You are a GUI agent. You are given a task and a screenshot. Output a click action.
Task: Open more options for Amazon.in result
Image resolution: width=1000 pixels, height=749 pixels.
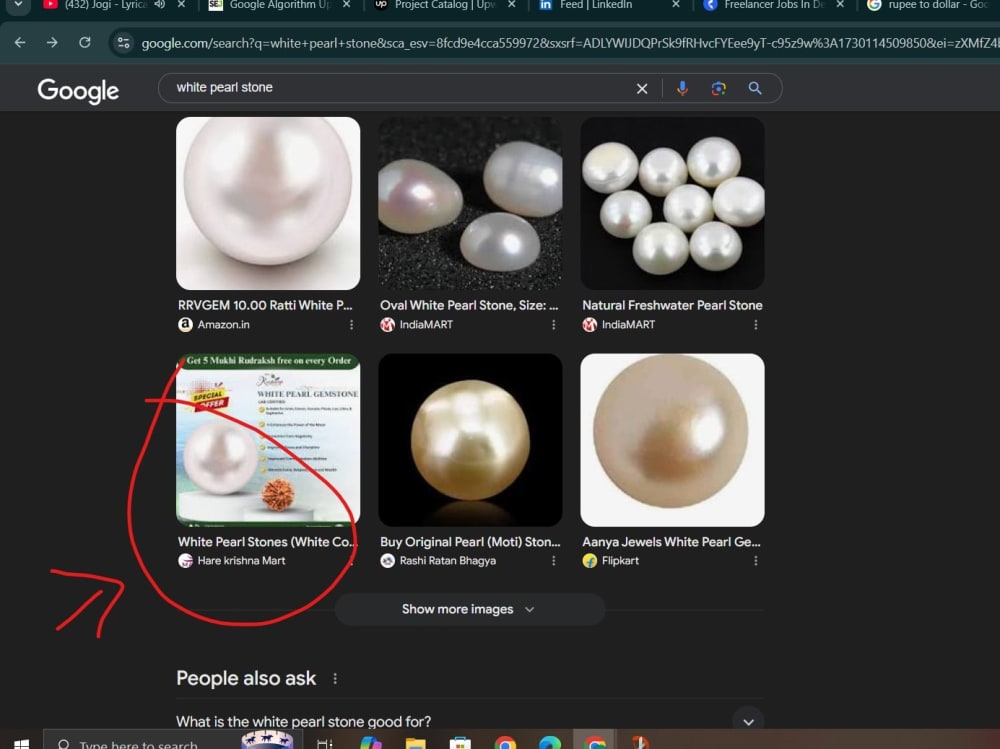pyautogui.click(x=351, y=325)
